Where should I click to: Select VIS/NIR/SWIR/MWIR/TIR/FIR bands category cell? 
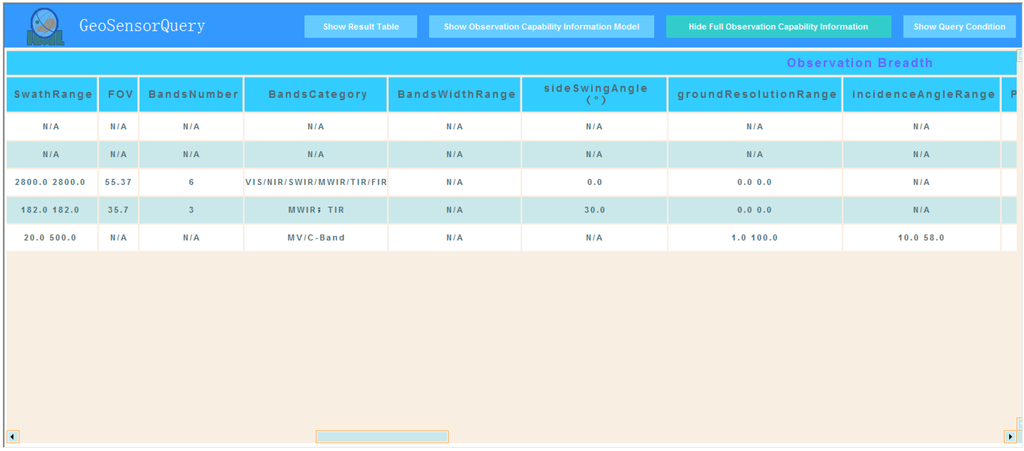[316, 182]
